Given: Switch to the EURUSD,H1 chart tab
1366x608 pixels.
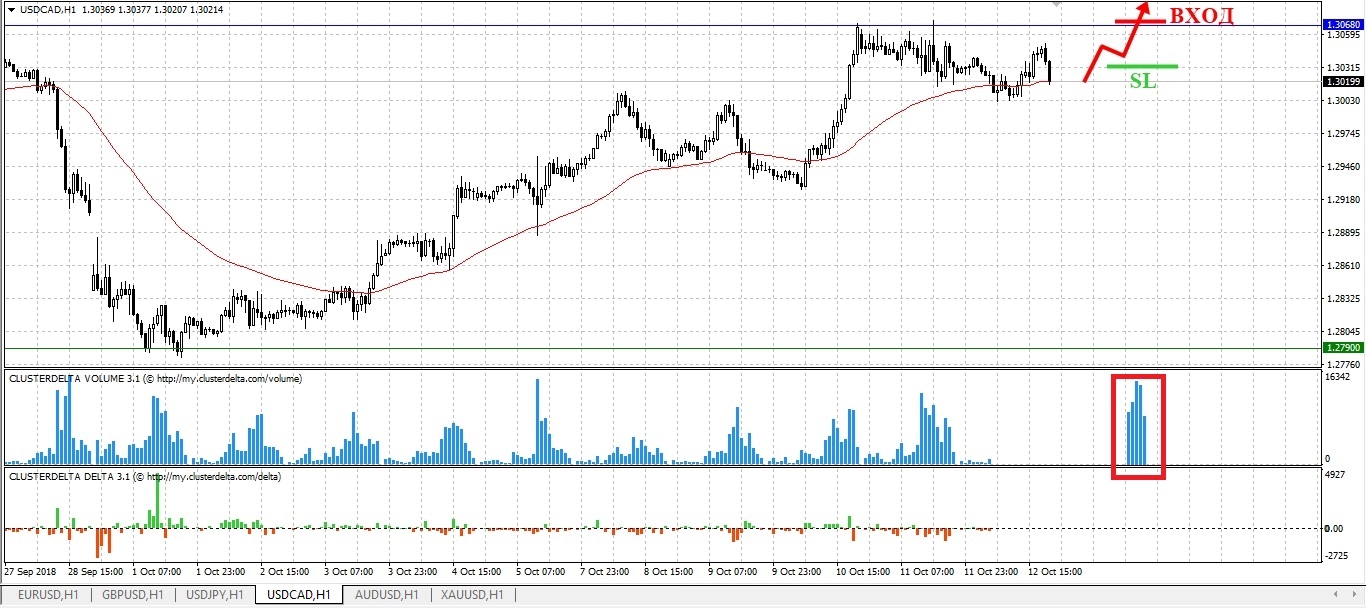Looking at the screenshot, I should [x=46, y=595].
